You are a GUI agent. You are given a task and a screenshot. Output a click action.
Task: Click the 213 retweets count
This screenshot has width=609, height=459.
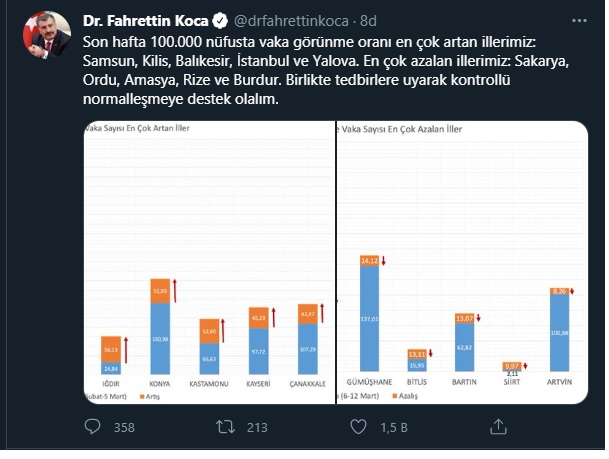[257, 428]
